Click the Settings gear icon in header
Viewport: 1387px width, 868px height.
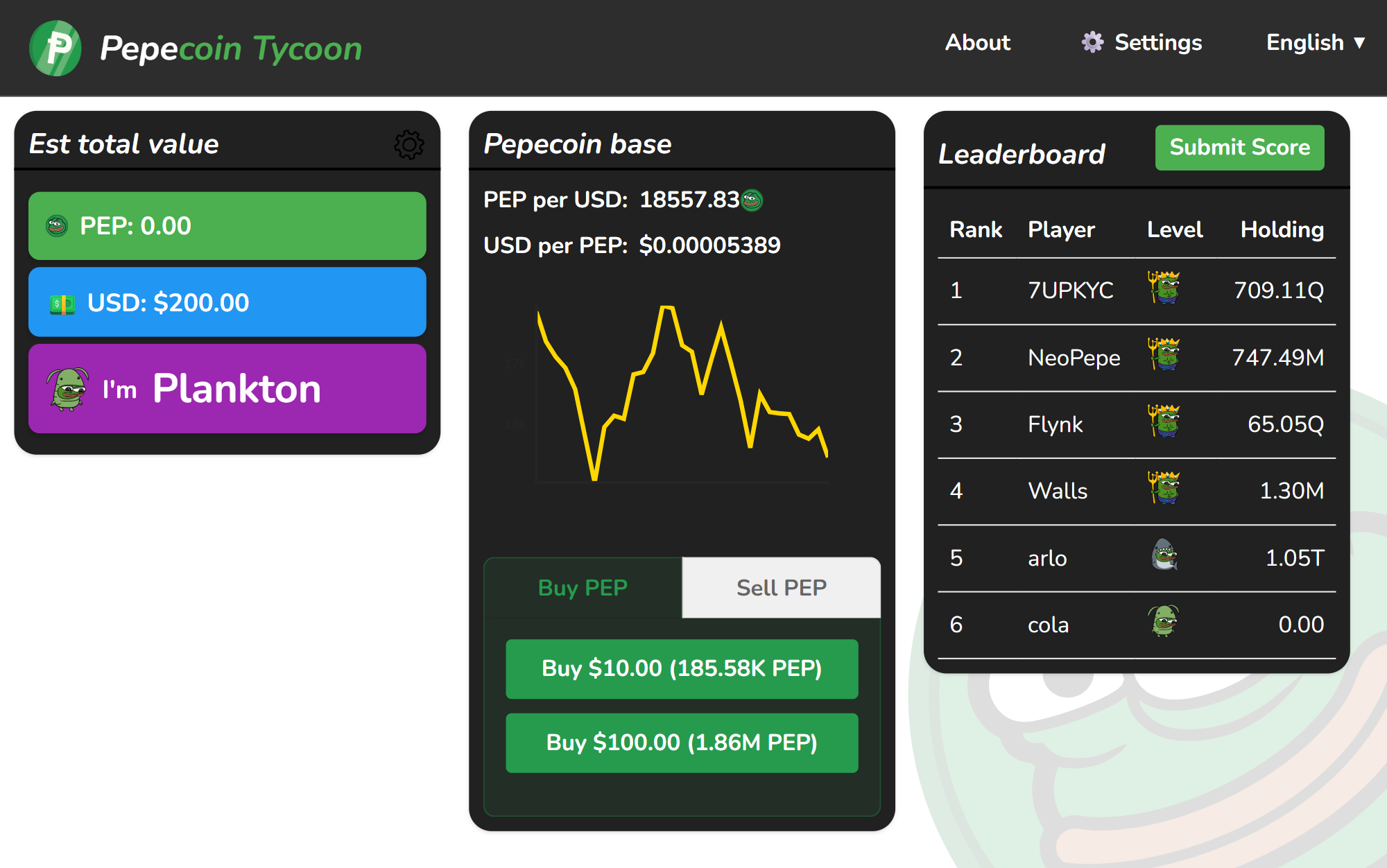(1092, 42)
